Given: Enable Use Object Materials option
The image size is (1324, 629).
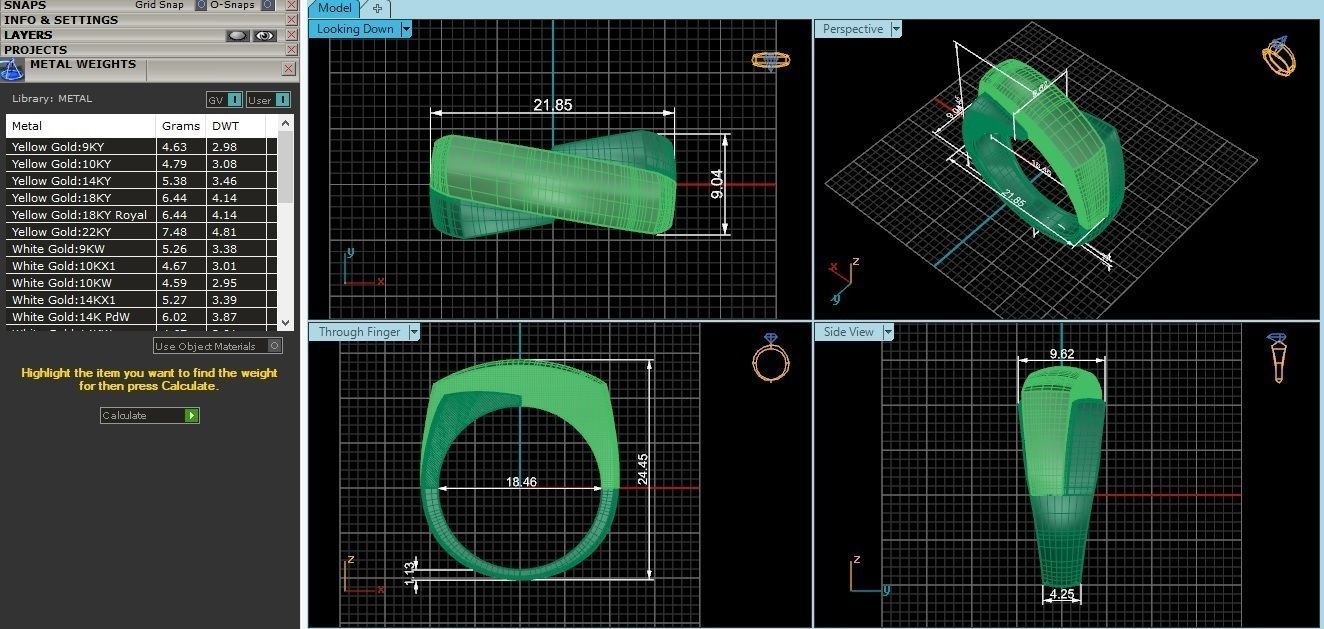Looking at the screenshot, I should point(218,346).
